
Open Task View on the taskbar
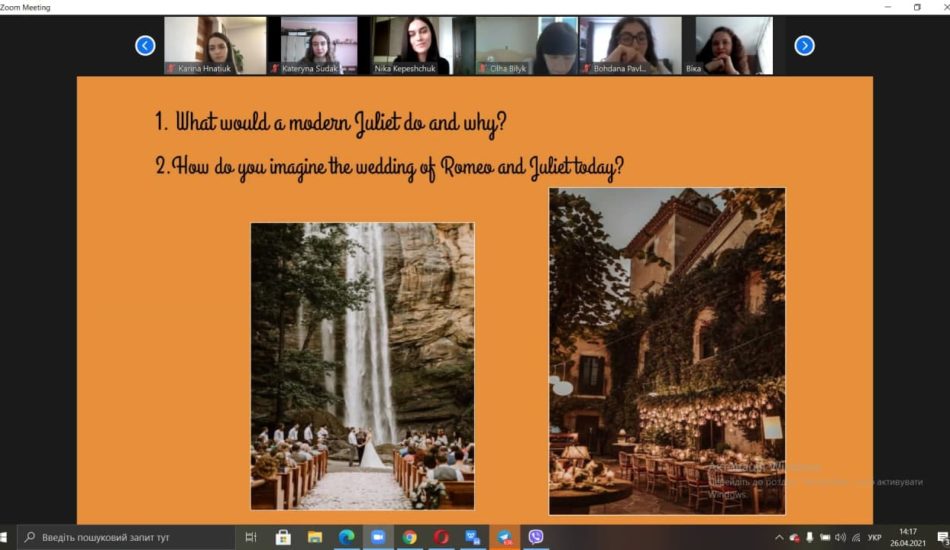[251, 537]
